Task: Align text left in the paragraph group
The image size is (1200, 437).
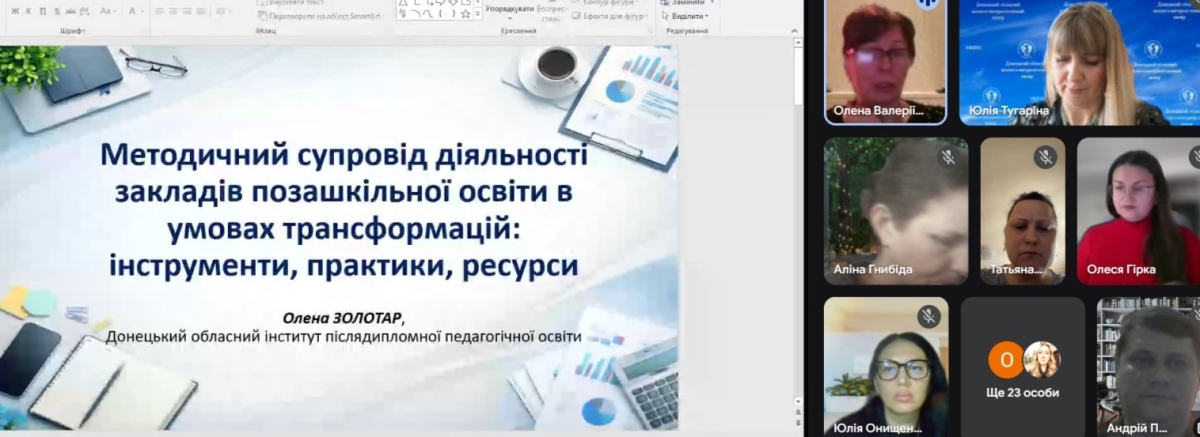Action: (x=159, y=11)
